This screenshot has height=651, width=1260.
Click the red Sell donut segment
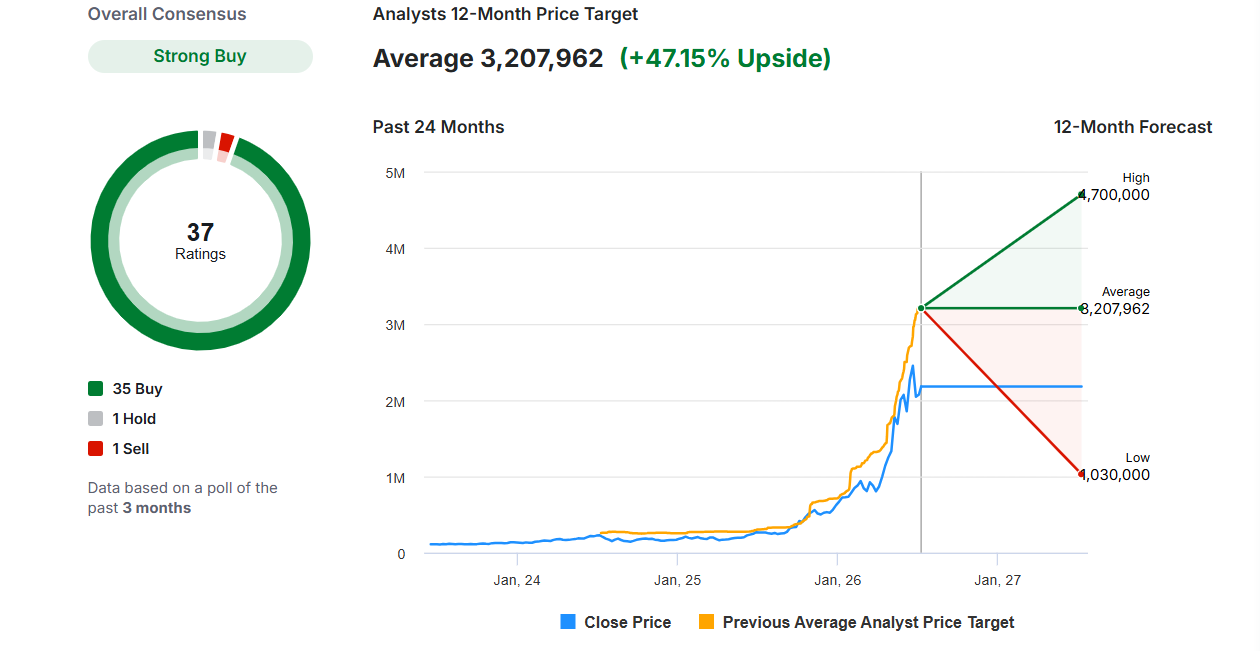pos(226,142)
